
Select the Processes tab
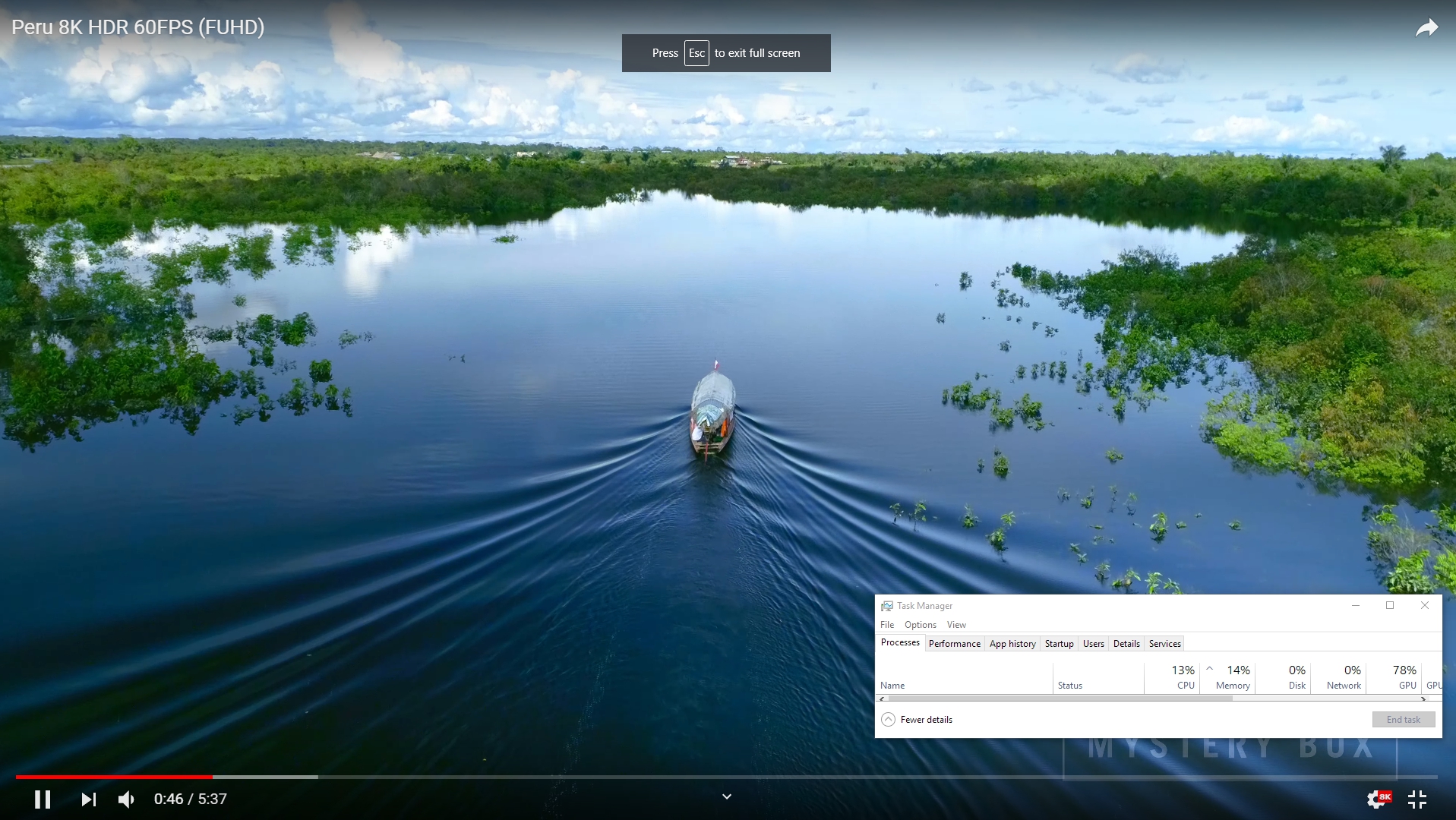point(900,642)
